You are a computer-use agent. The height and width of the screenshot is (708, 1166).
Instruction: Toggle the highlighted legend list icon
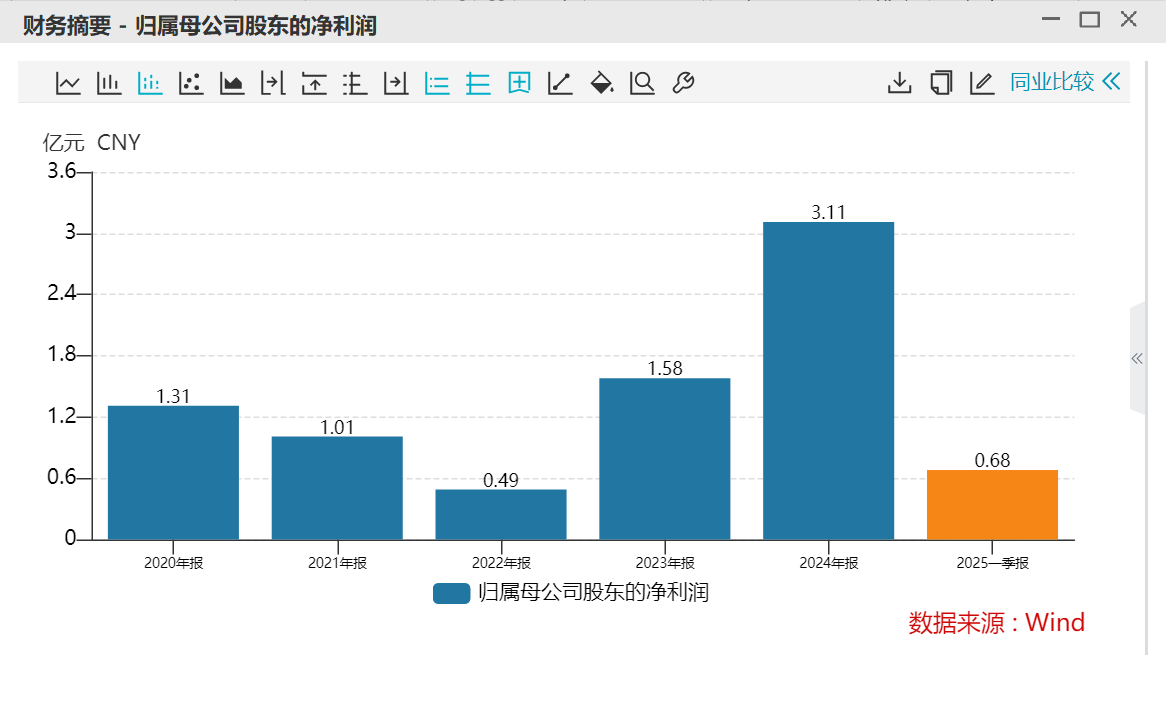pos(437,83)
